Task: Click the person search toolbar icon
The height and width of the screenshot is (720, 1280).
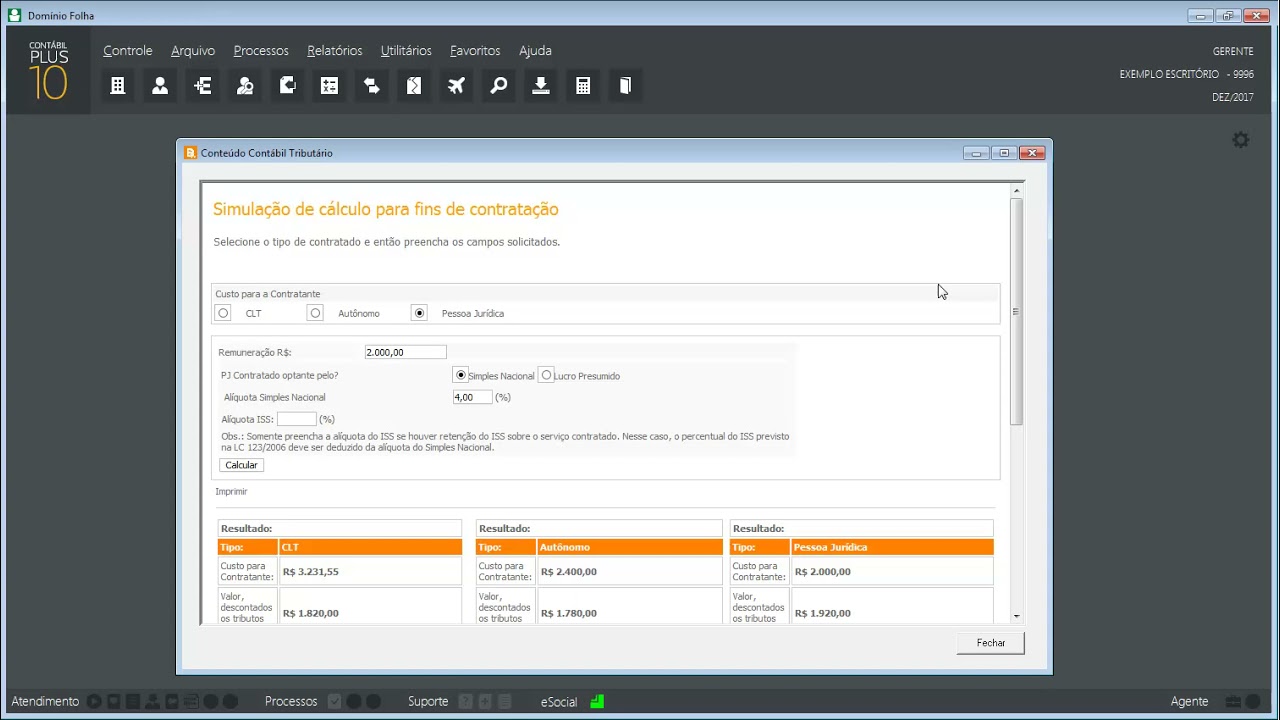Action: click(245, 86)
